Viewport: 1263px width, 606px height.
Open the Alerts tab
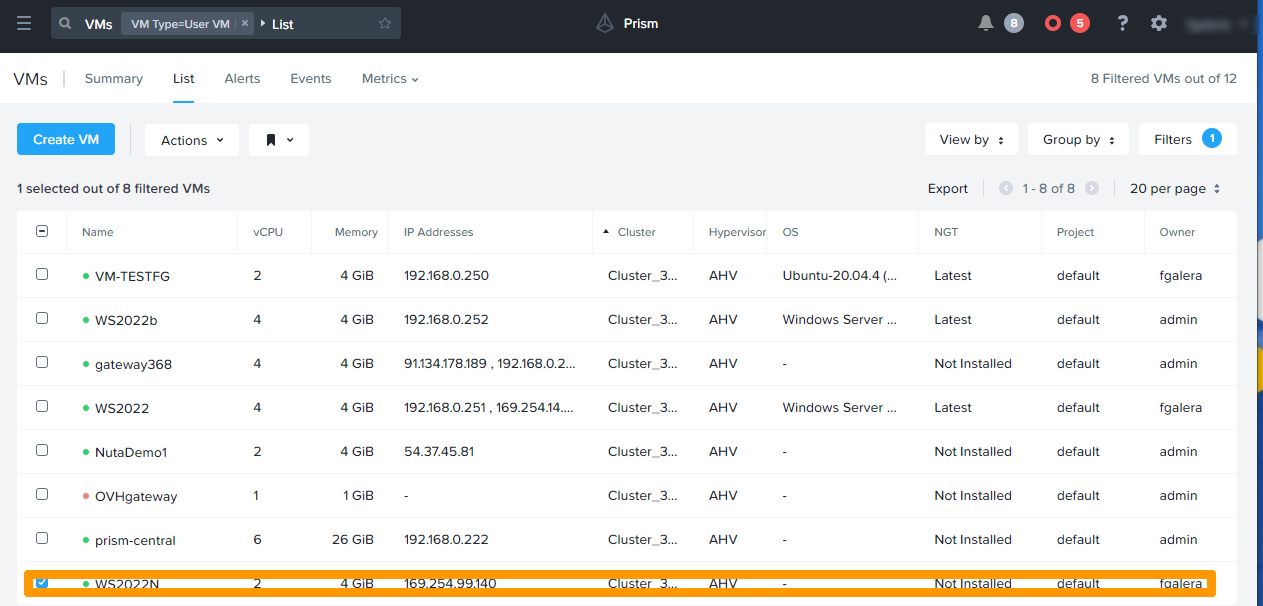tap(242, 78)
